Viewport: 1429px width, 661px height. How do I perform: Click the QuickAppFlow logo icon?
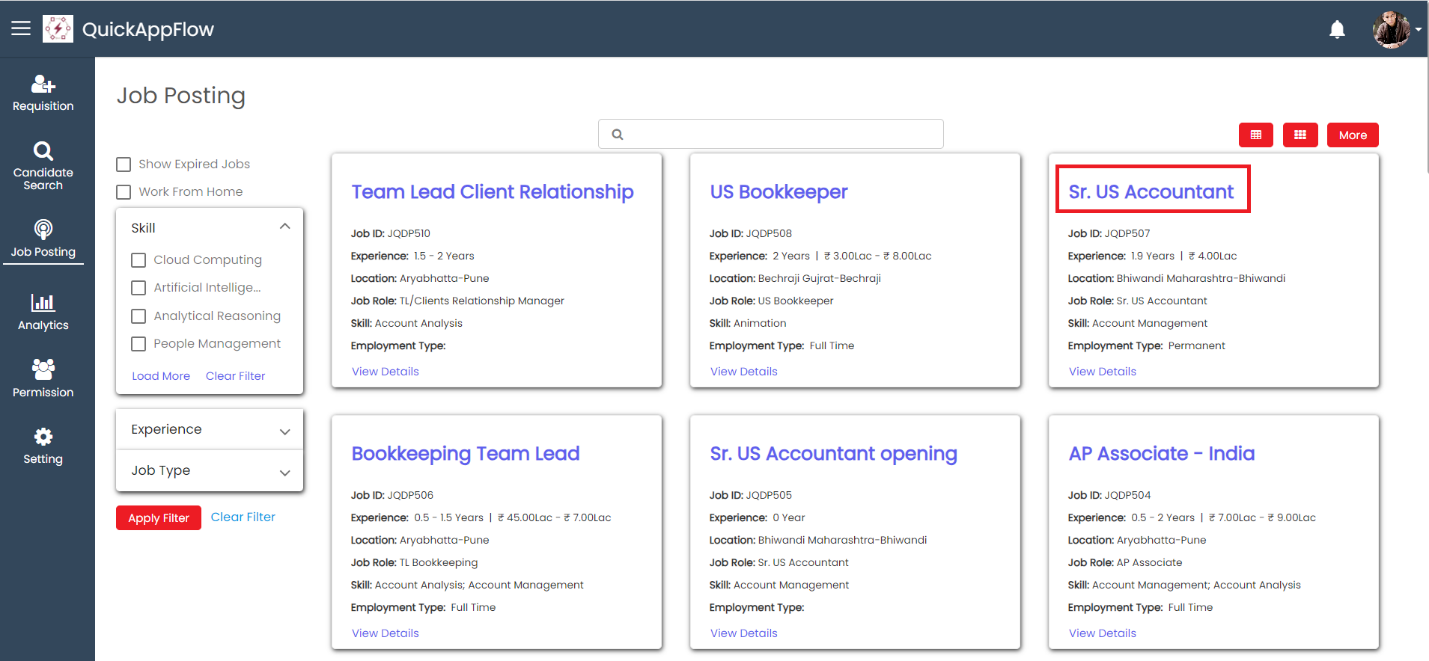[58, 29]
